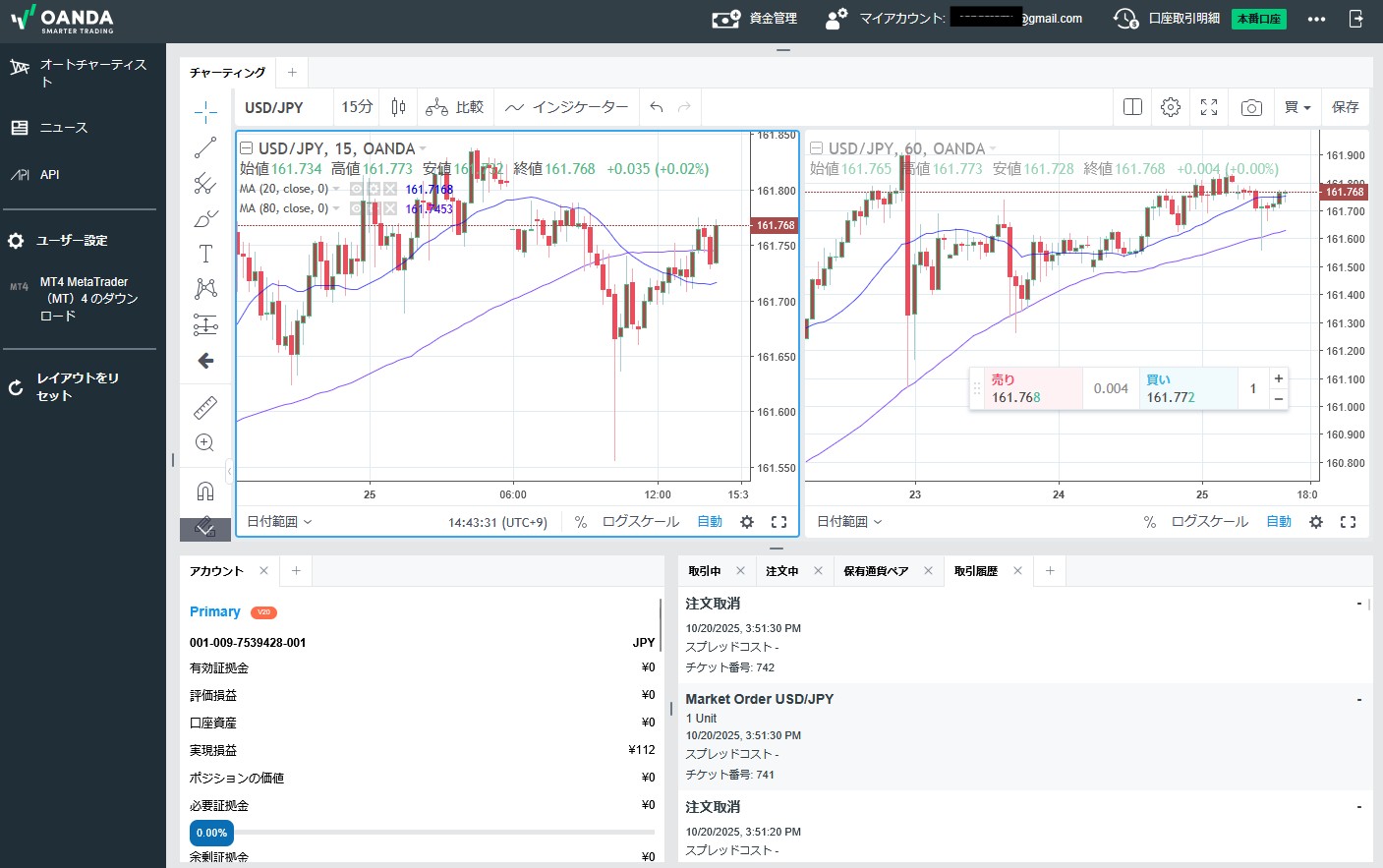Switch to the 注文中 tab

782,571
